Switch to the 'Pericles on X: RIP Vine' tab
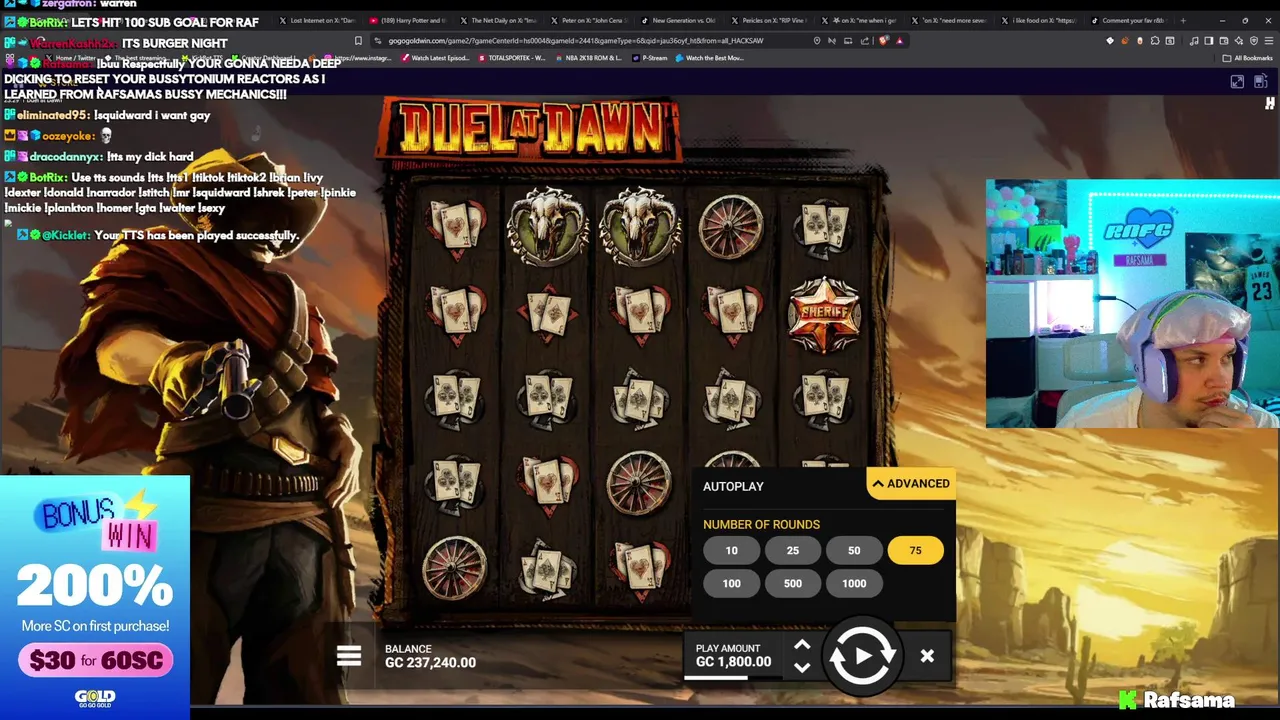Screen dimensions: 1280x720 pyautogui.click(x=771, y=20)
